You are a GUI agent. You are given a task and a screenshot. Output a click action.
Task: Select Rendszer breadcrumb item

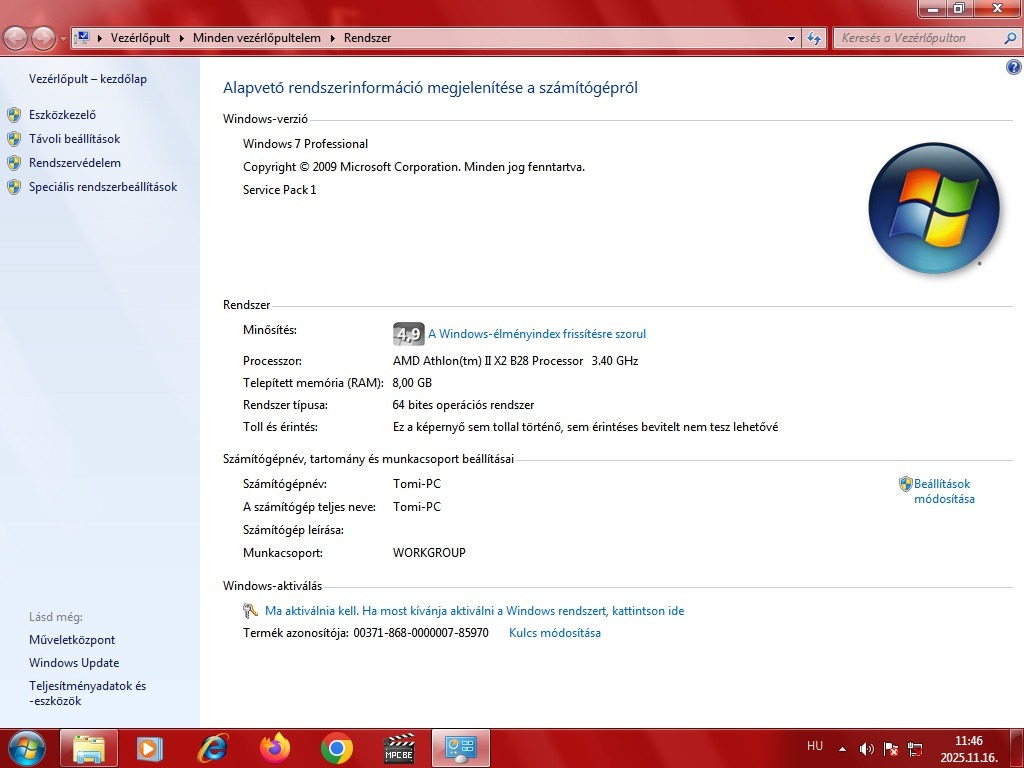click(x=368, y=38)
